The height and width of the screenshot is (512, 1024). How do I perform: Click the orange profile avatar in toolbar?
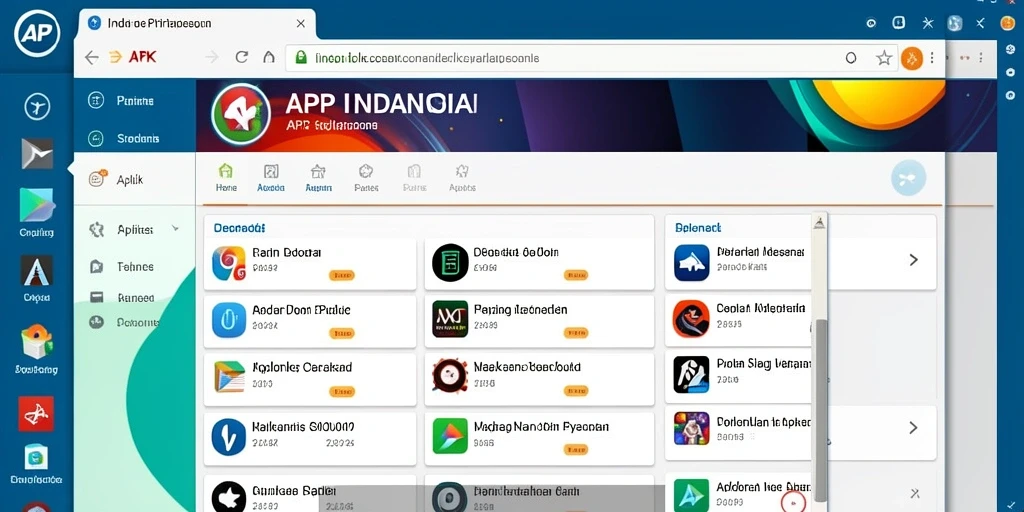[912, 58]
